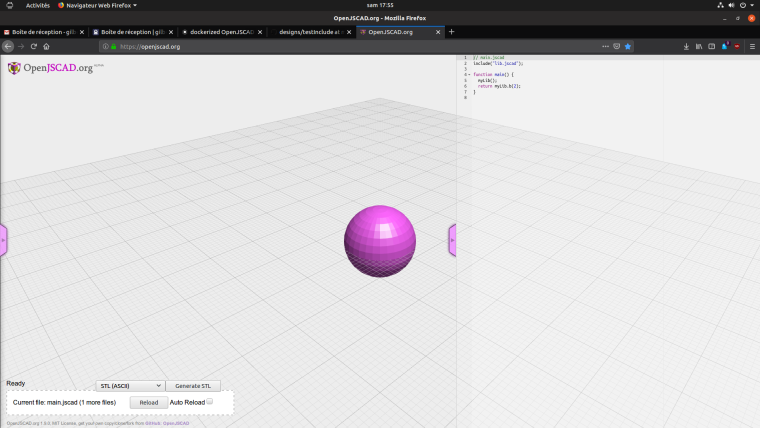Go back using the Firefox back arrow
This screenshot has height=428, width=760.
[8, 47]
